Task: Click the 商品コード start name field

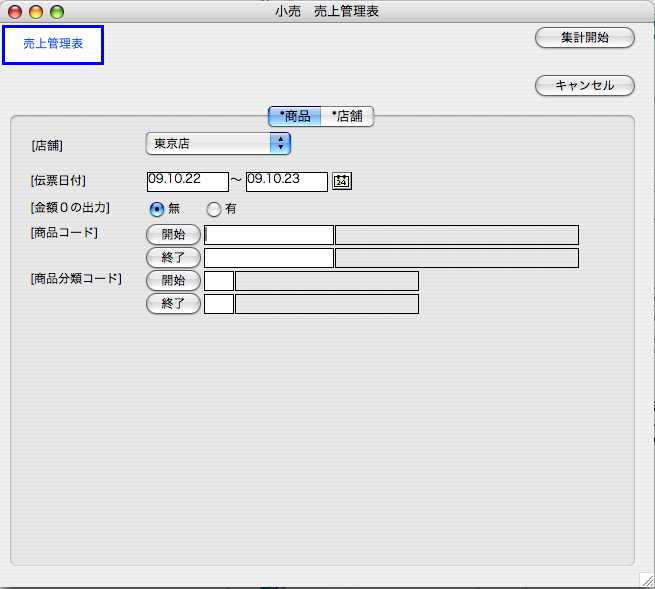Action: pyautogui.click(x=457, y=235)
